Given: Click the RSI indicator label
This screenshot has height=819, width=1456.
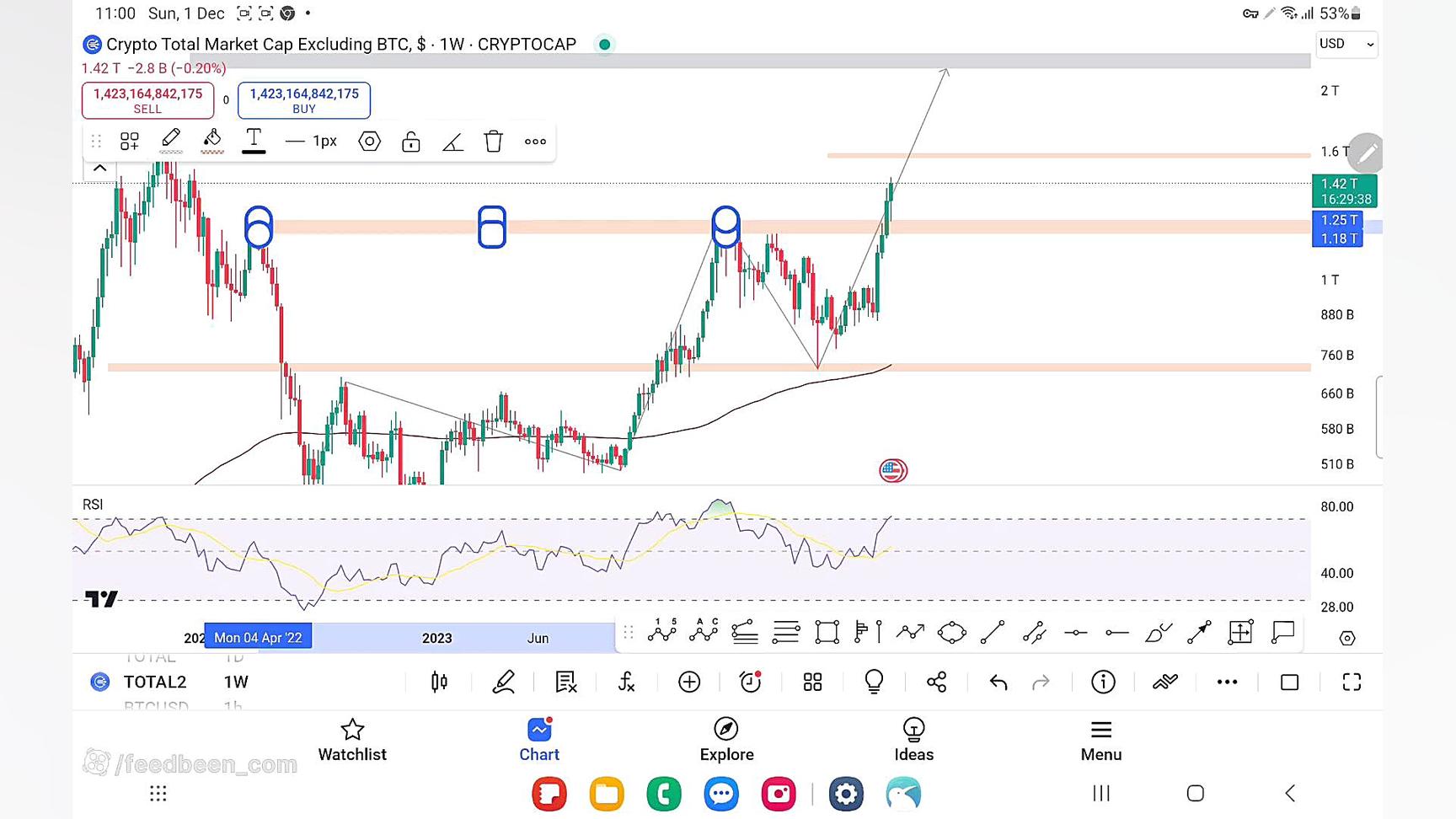Looking at the screenshot, I should [93, 505].
